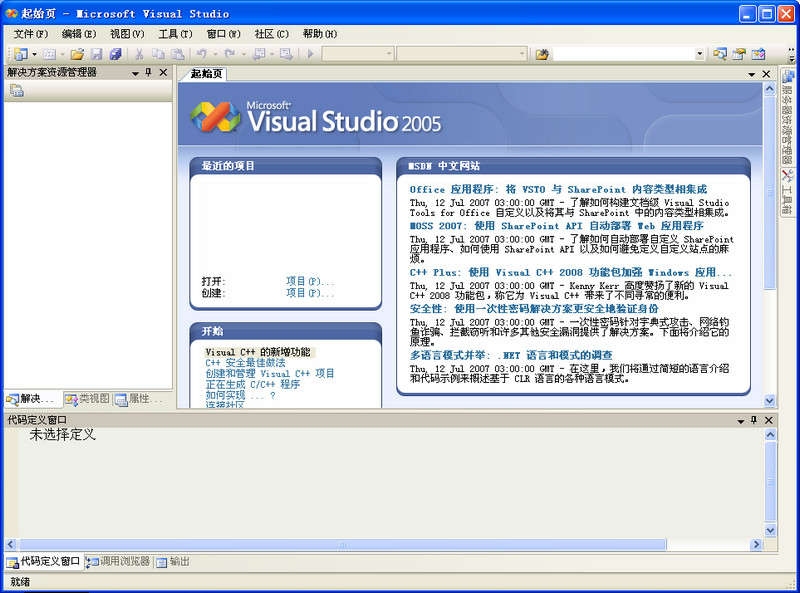The width and height of the screenshot is (800, 593).
Task: Open the 帮助(H) menu
Action: [319, 34]
